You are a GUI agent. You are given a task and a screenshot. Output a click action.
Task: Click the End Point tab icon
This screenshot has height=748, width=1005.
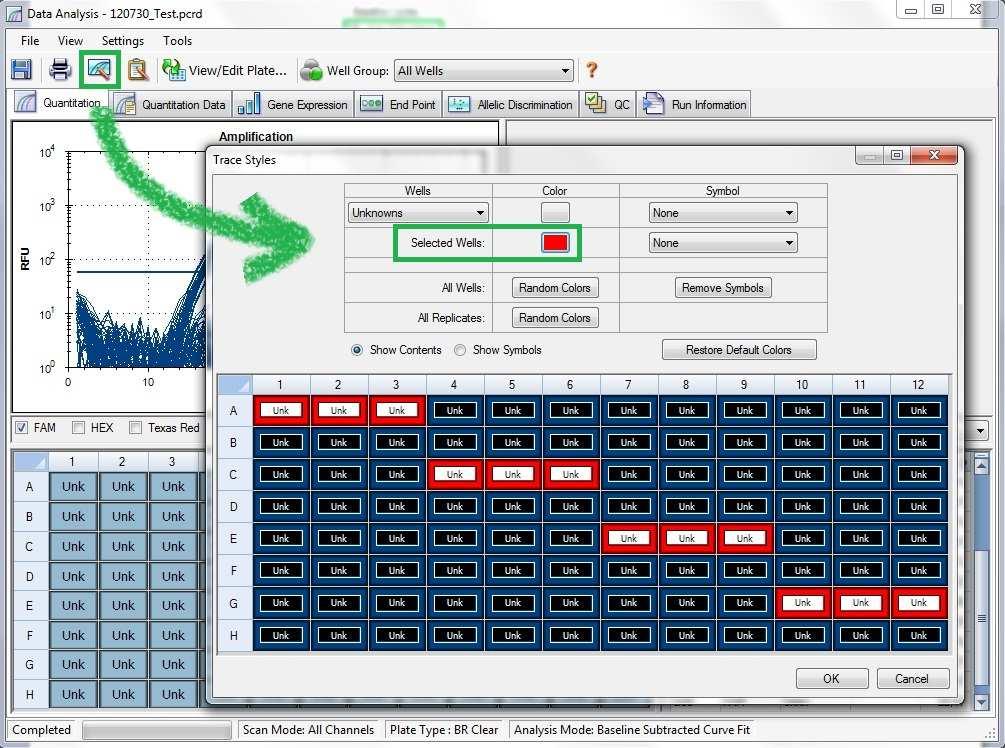tap(372, 104)
